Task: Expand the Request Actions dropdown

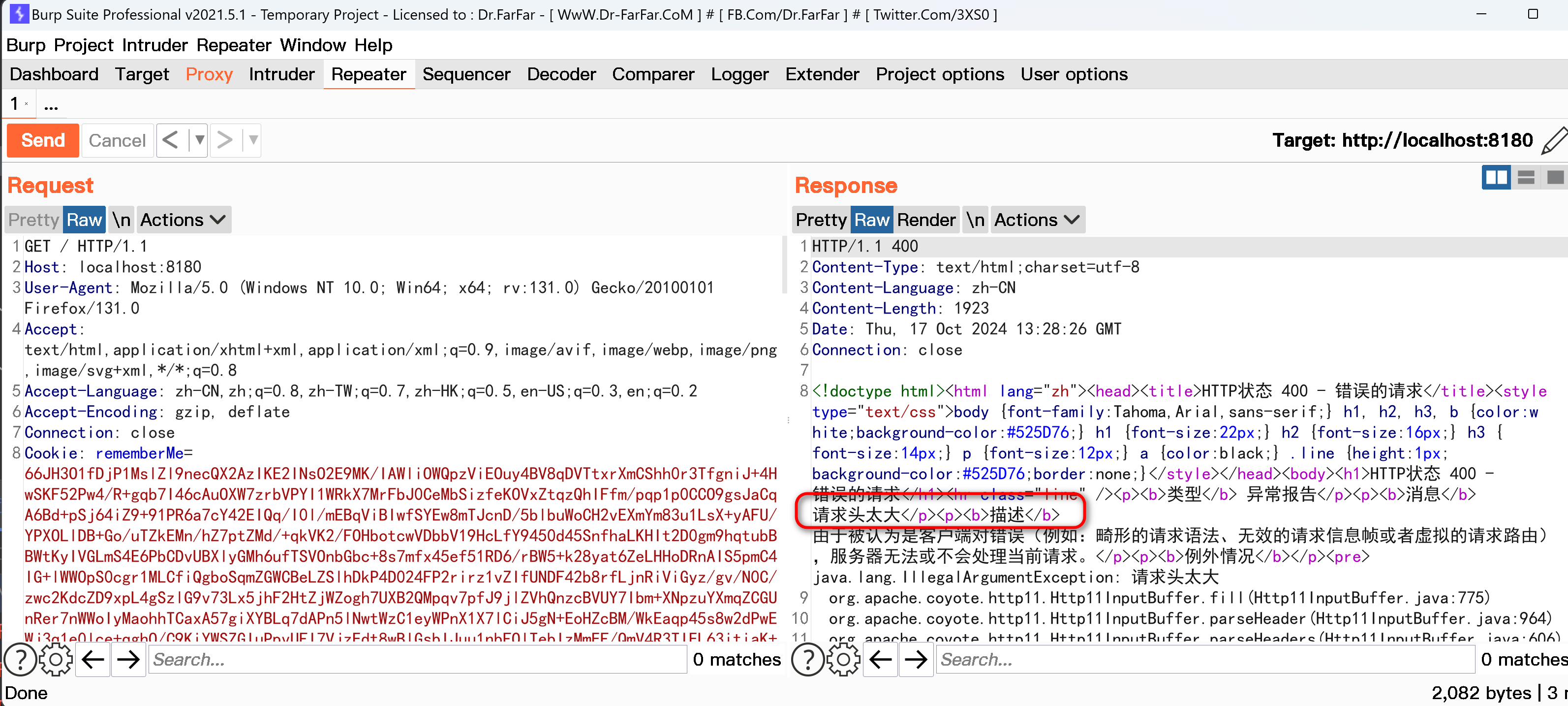Action: (183, 220)
